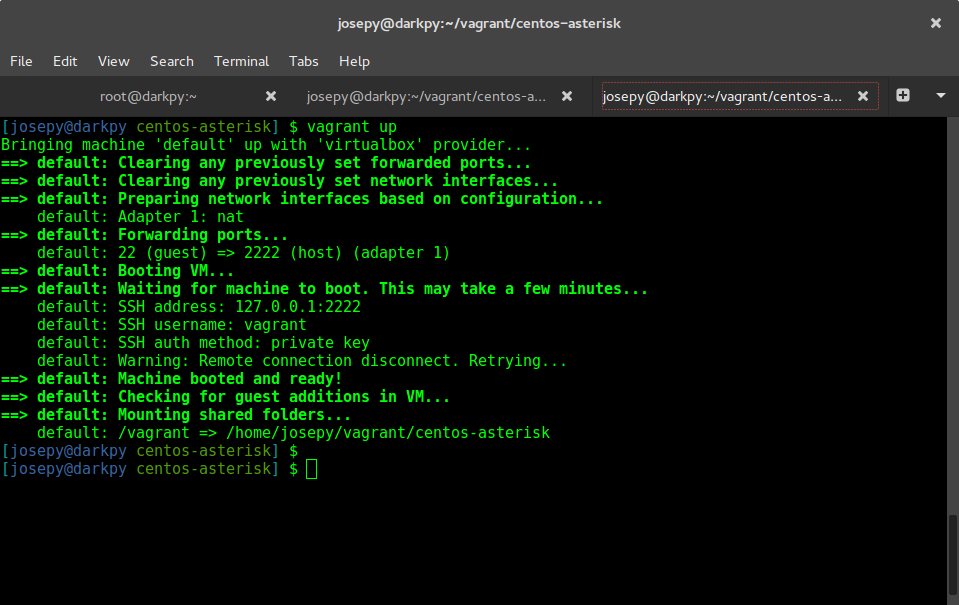Open the Edit menu

click(64, 61)
